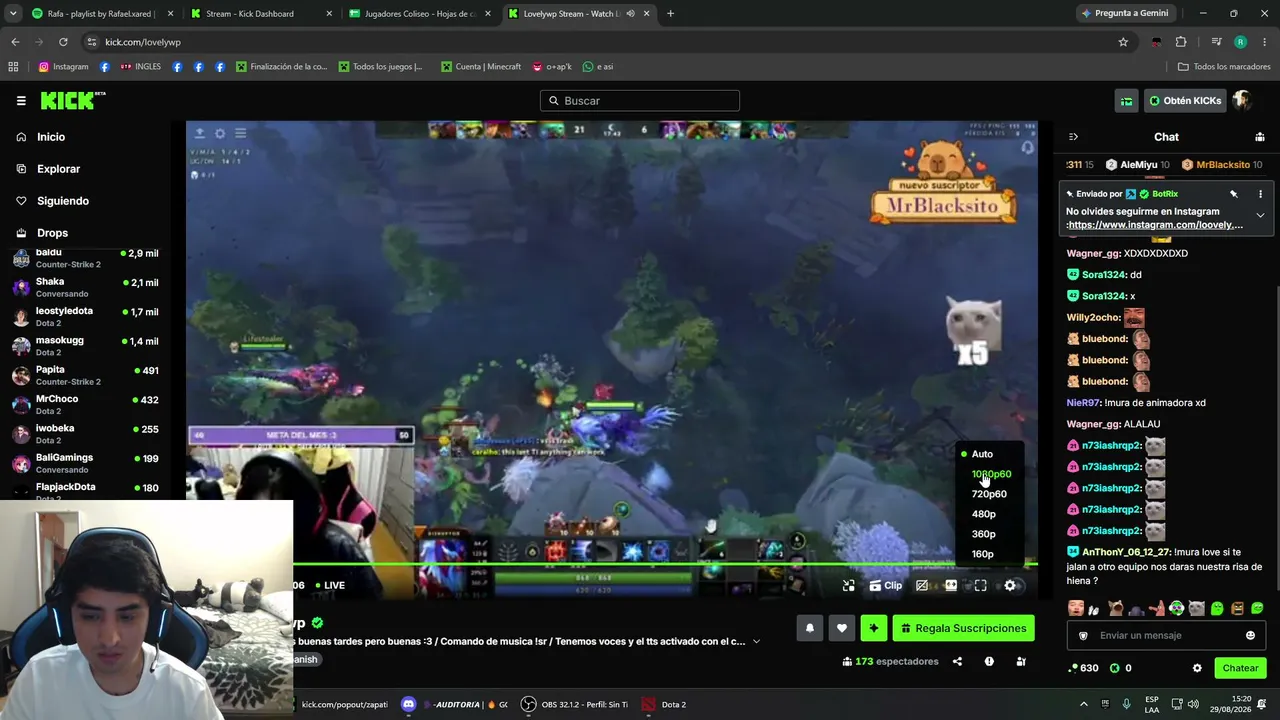Open leostyledota channel in sidebar
The image size is (1280, 720).
pos(86,317)
